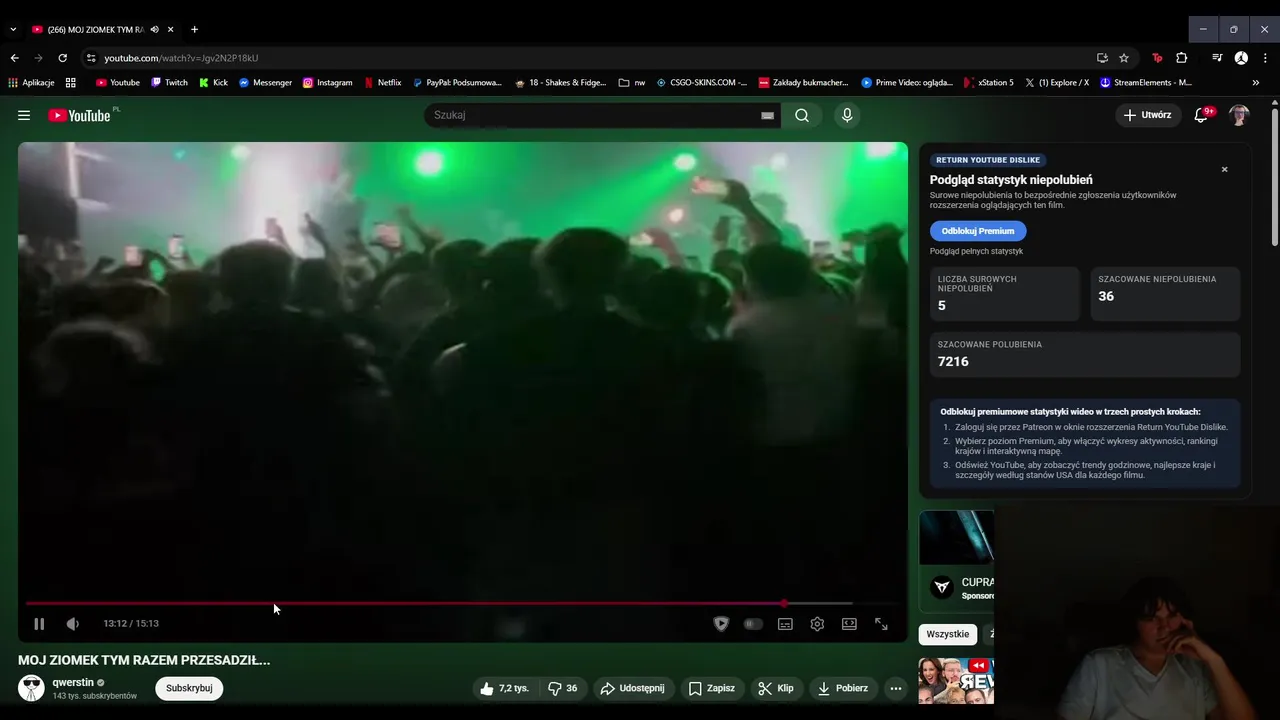Toggle subtitles captions button
Screen dimensions: 1280x720
click(x=785, y=624)
